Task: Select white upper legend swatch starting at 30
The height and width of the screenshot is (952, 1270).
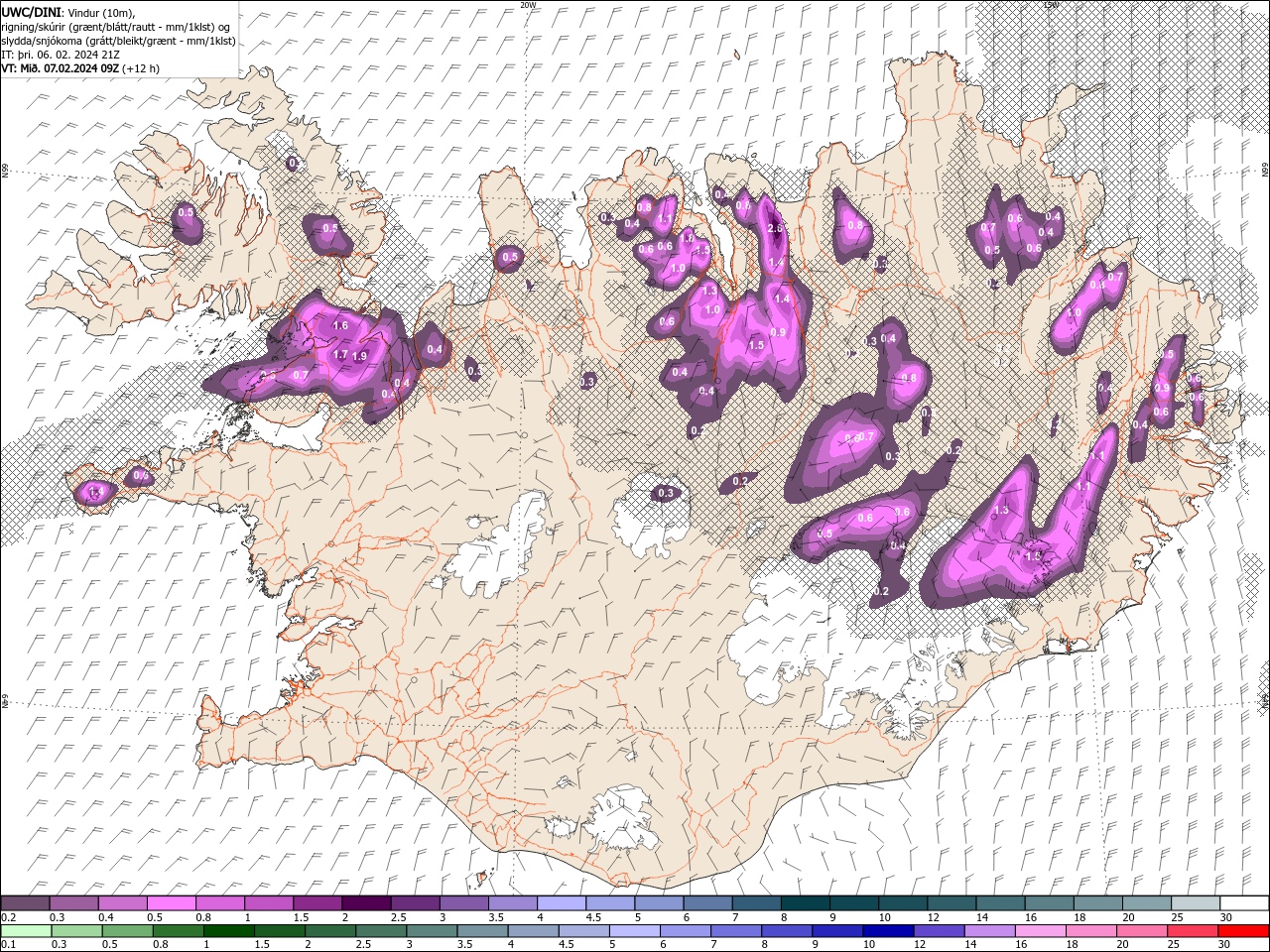Action: point(1244,903)
